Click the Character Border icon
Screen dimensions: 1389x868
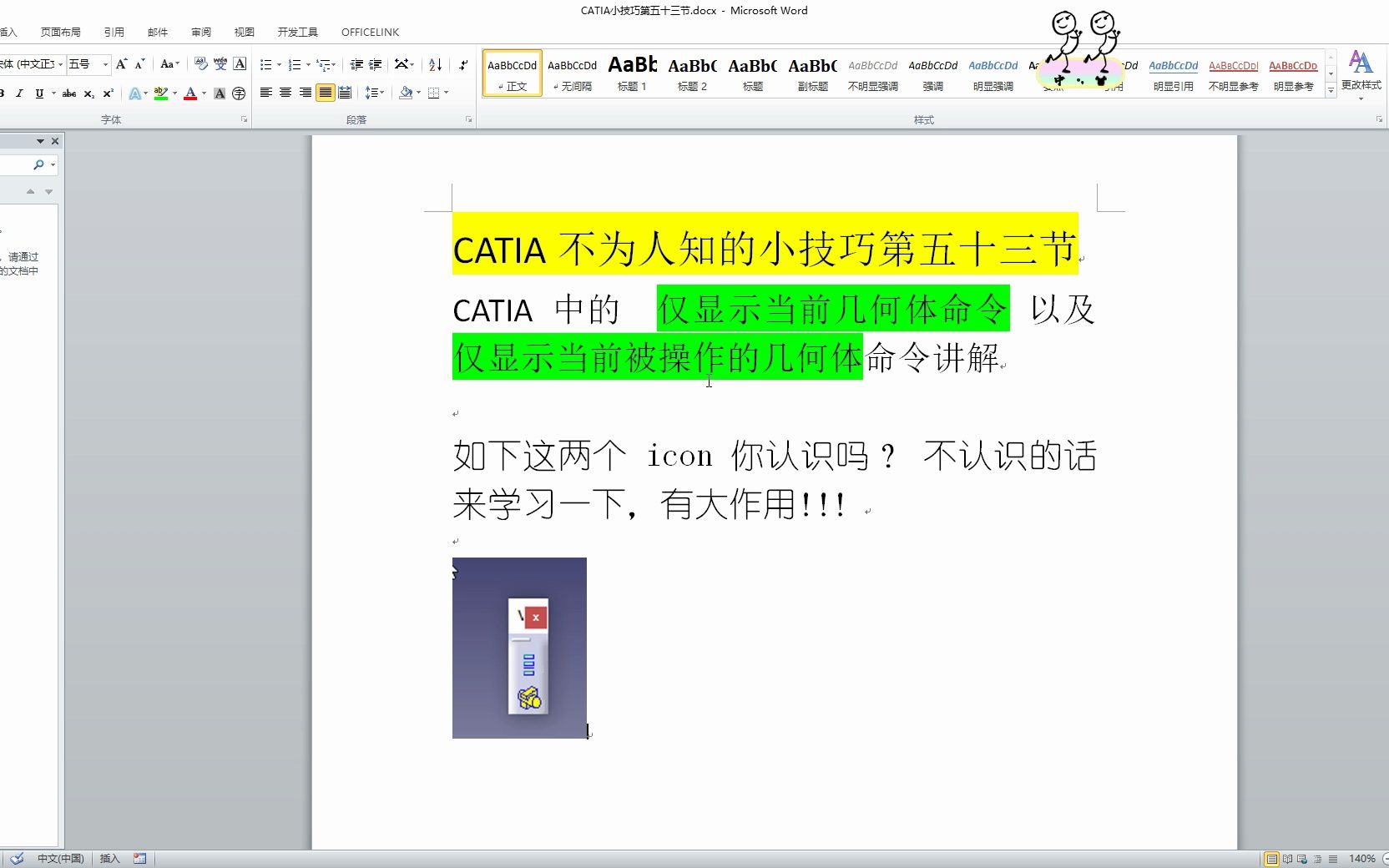coord(240,64)
